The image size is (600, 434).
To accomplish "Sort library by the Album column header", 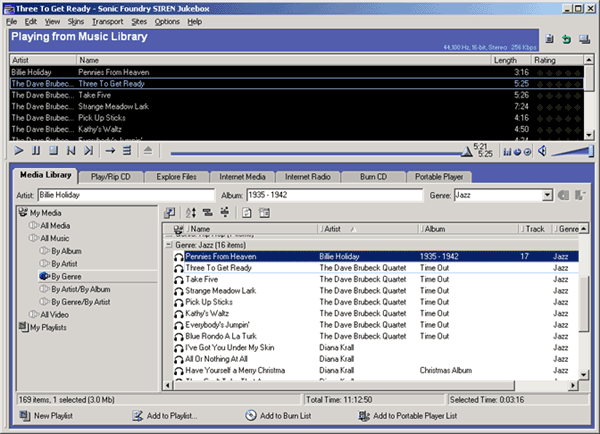I will coord(468,229).
